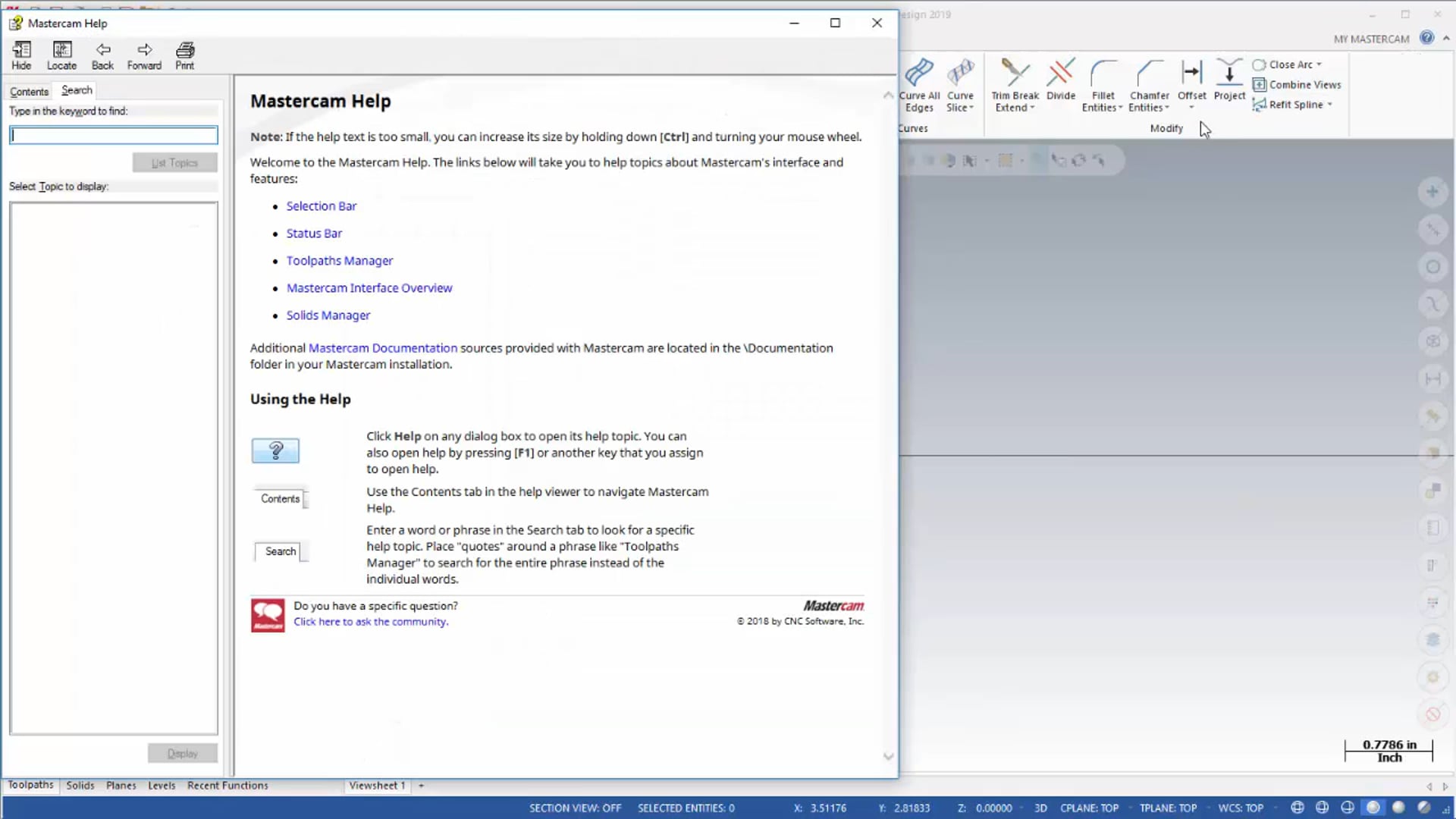Open the CPLANE: TOP selector
The width and height of the screenshot is (1456, 819).
pyautogui.click(x=1089, y=808)
